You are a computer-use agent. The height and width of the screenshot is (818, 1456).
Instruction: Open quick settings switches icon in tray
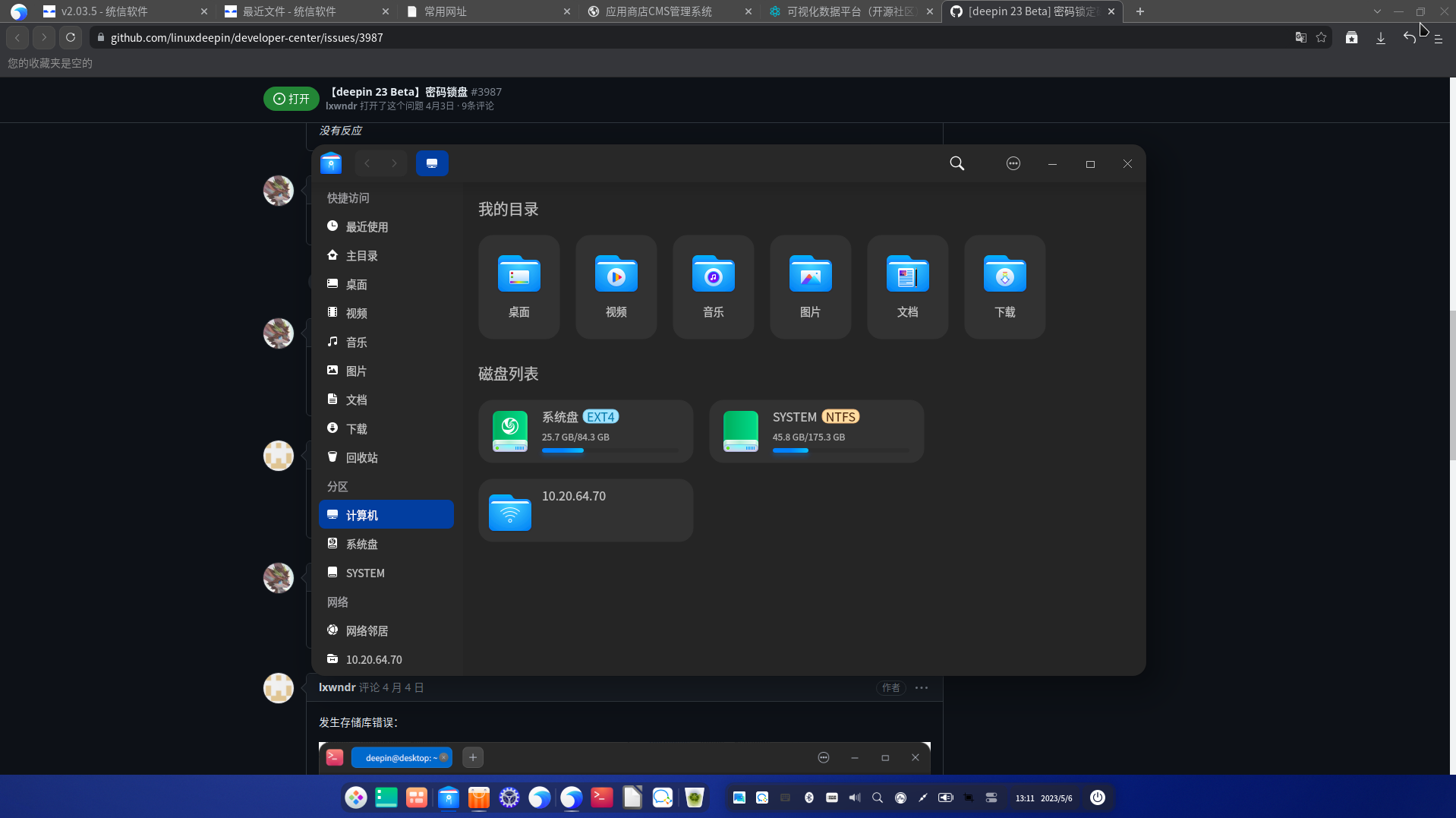[x=991, y=797]
